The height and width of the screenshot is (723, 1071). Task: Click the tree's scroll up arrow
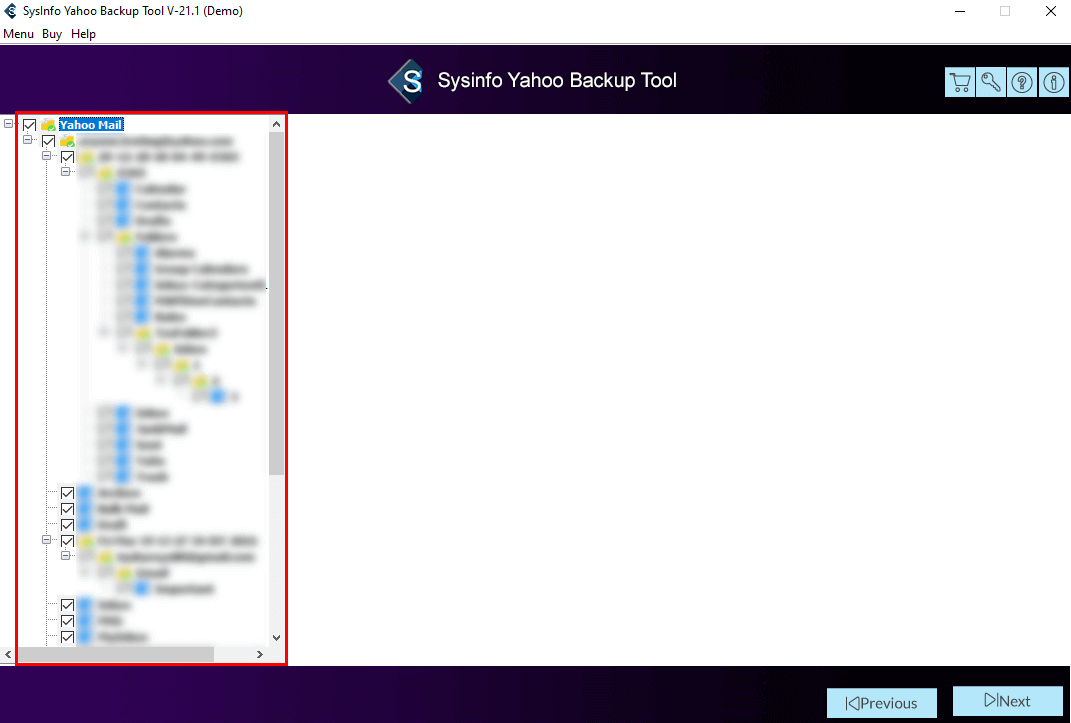[276, 124]
